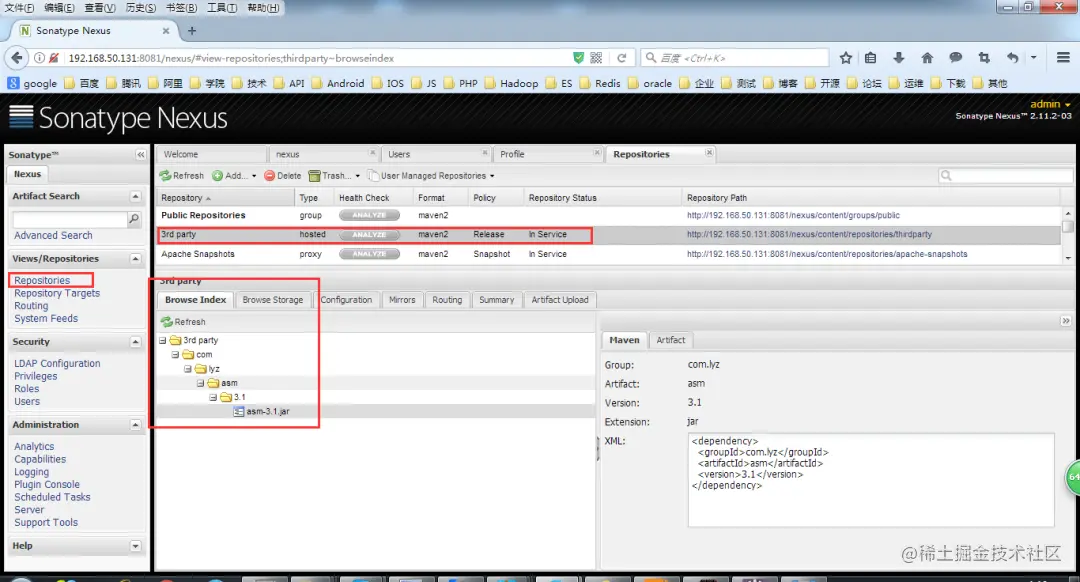Expand the Help section
The height and width of the screenshot is (582, 1080).
135,546
